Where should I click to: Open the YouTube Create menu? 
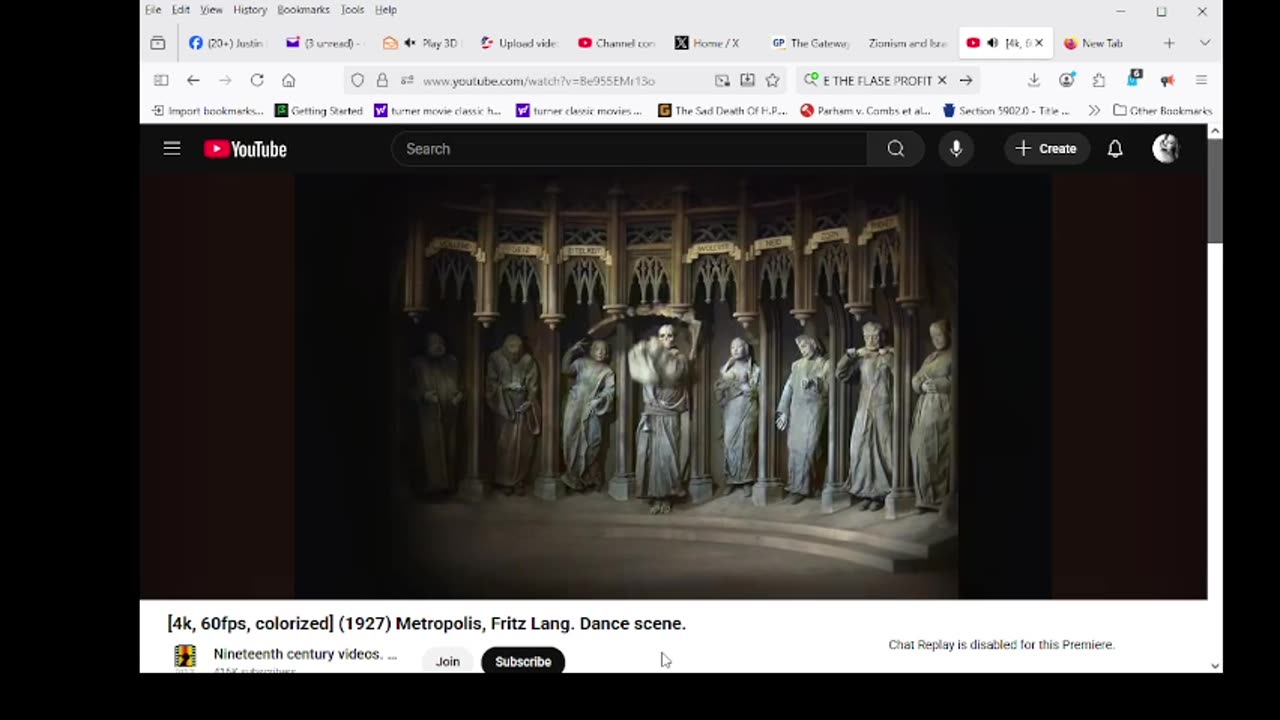[1046, 149]
